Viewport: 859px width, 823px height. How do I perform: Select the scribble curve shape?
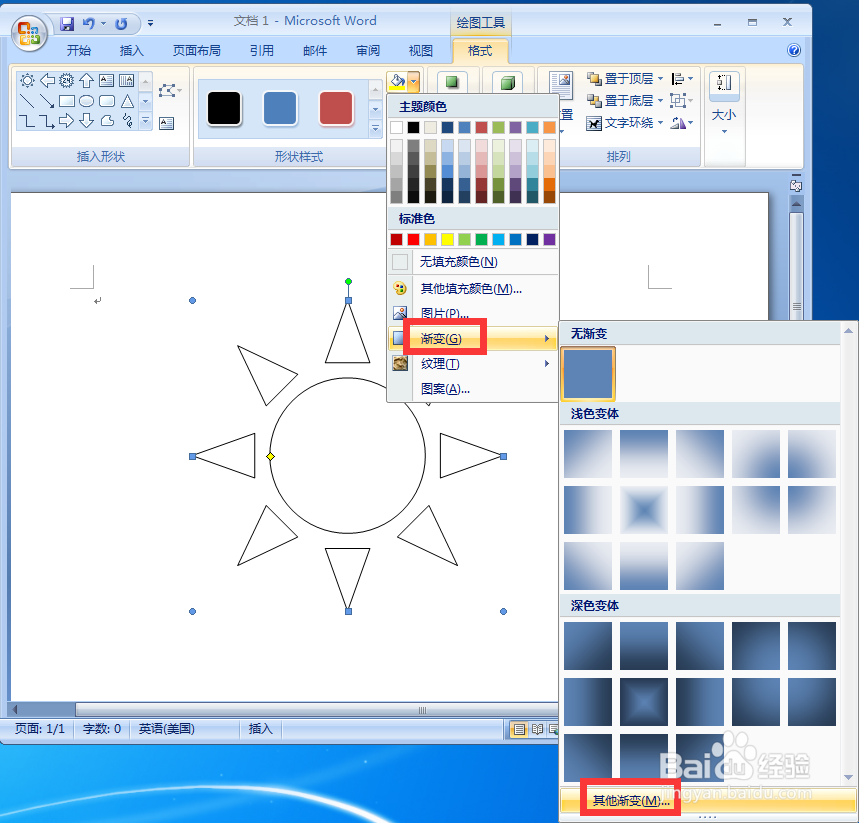(x=127, y=121)
